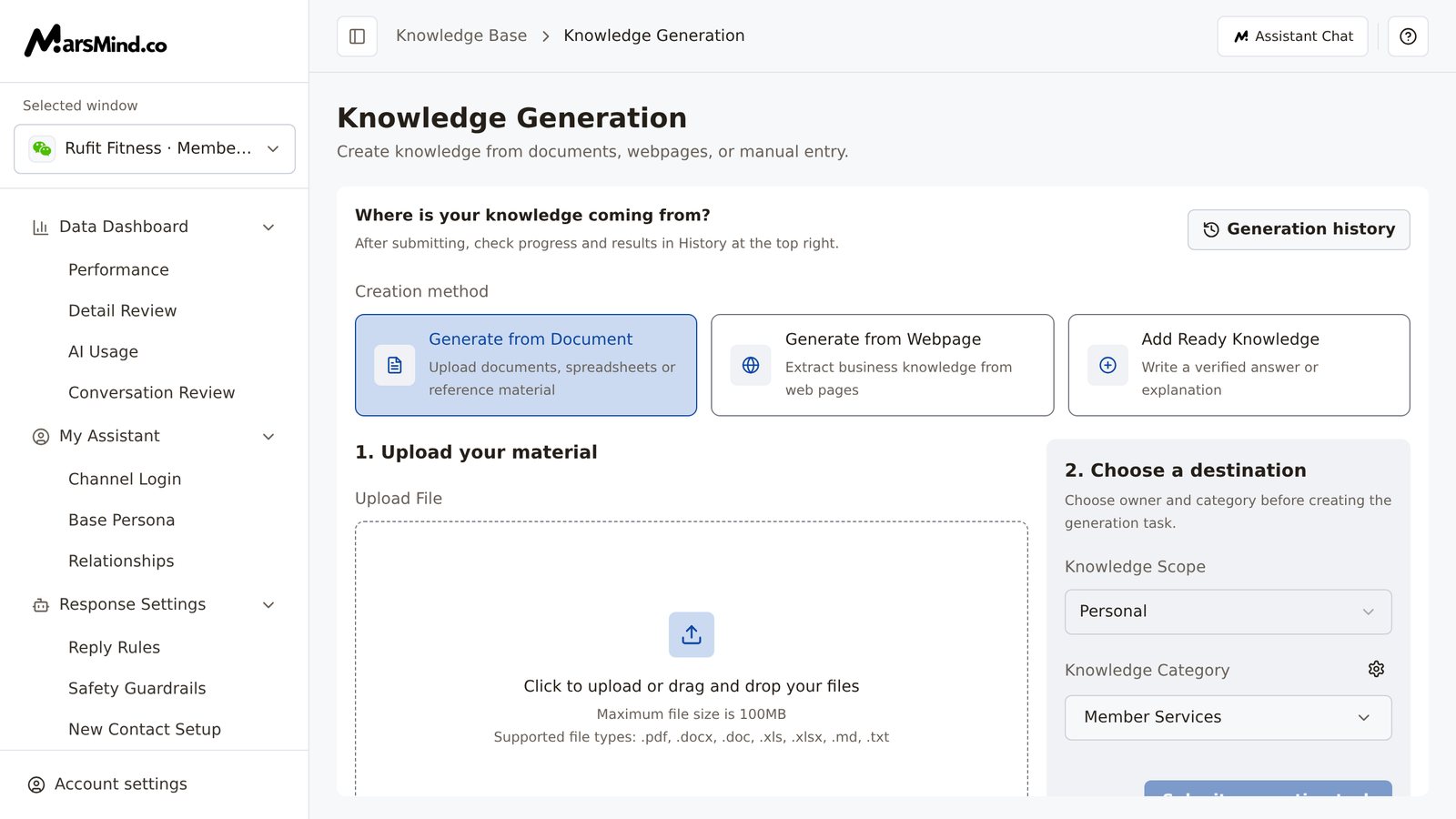Collapse the Data Dashboard section
The height and width of the screenshot is (819, 1456).
[x=268, y=227]
